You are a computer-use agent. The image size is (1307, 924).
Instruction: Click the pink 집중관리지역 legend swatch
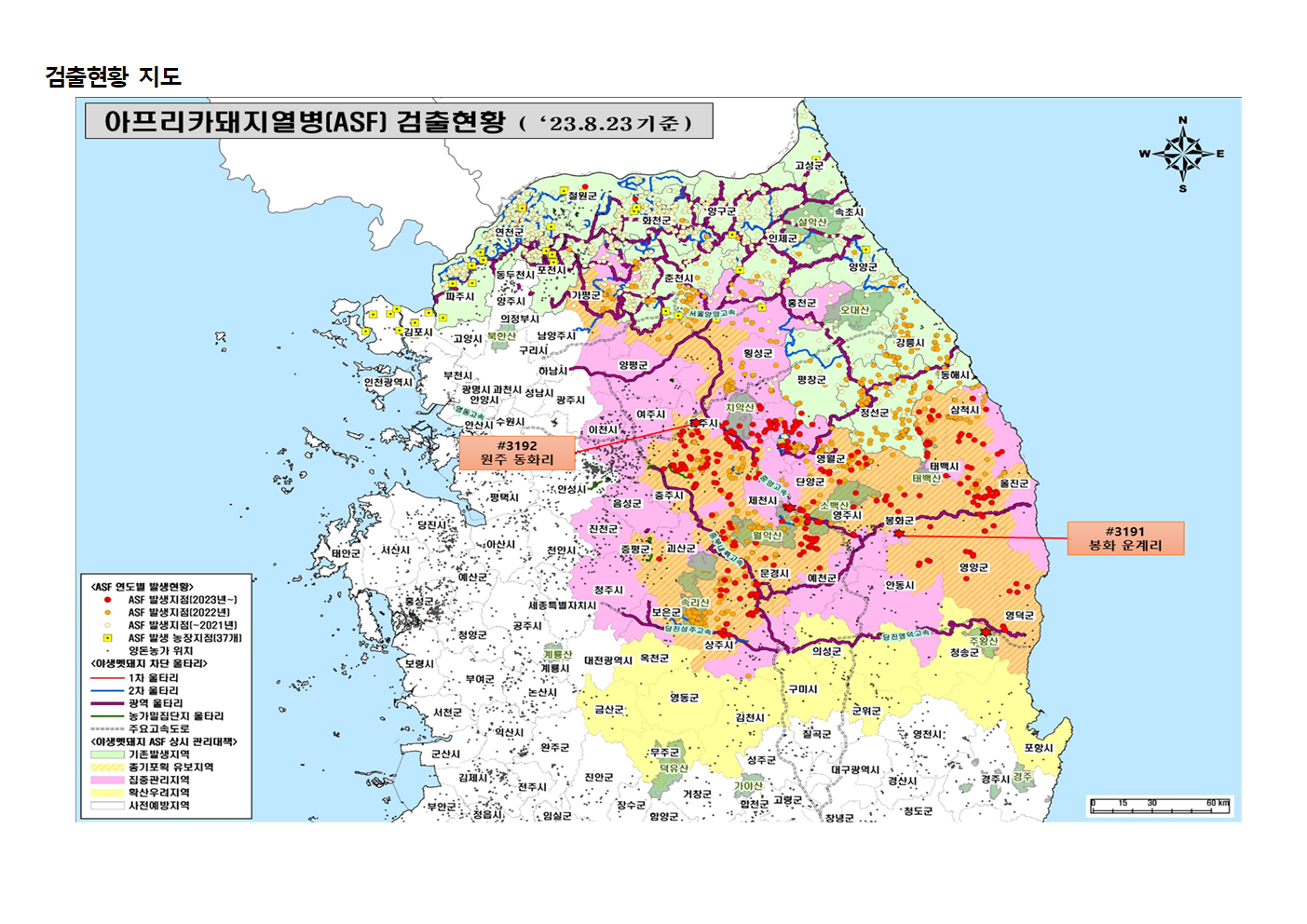click(107, 780)
